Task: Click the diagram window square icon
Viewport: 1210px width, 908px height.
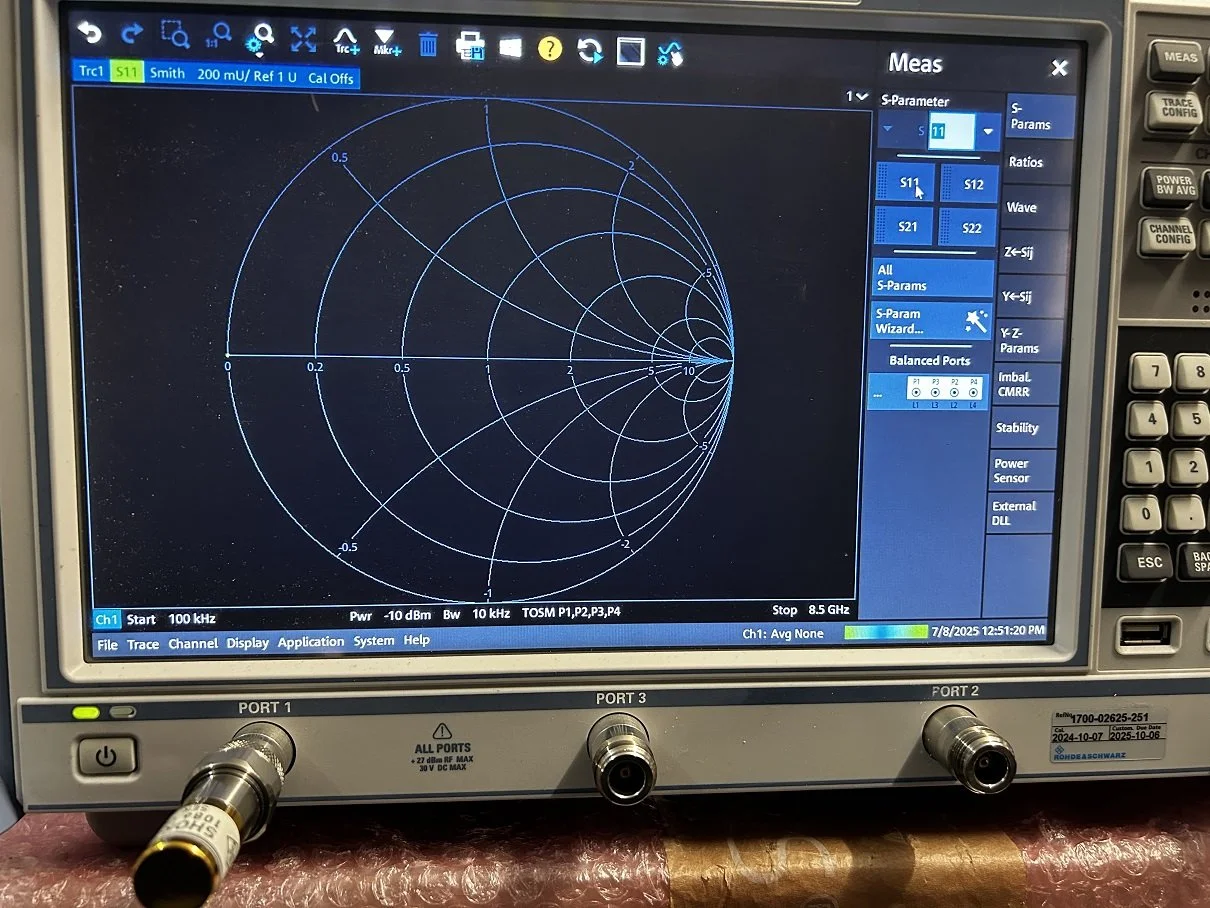Action: point(630,51)
